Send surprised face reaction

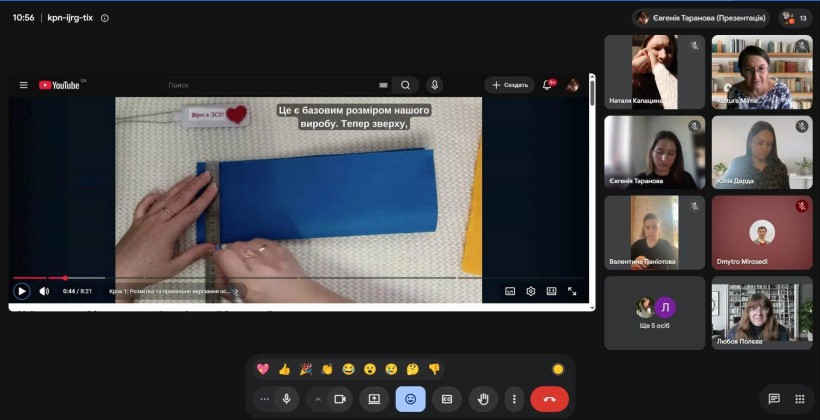point(370,369)
